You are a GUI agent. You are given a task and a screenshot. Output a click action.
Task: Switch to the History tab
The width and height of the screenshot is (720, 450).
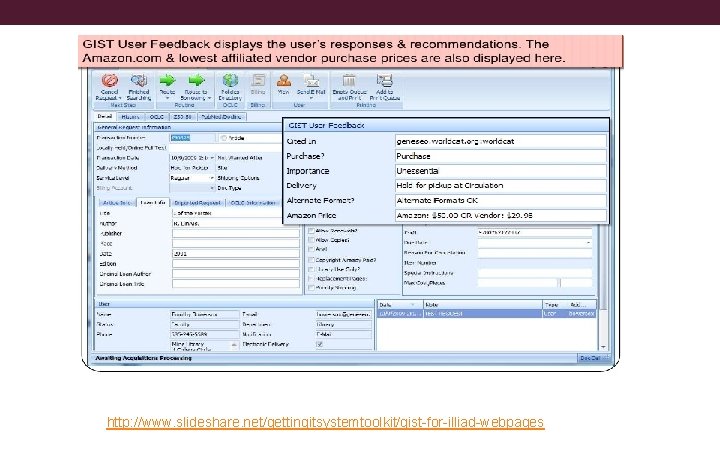click(130, 117)
